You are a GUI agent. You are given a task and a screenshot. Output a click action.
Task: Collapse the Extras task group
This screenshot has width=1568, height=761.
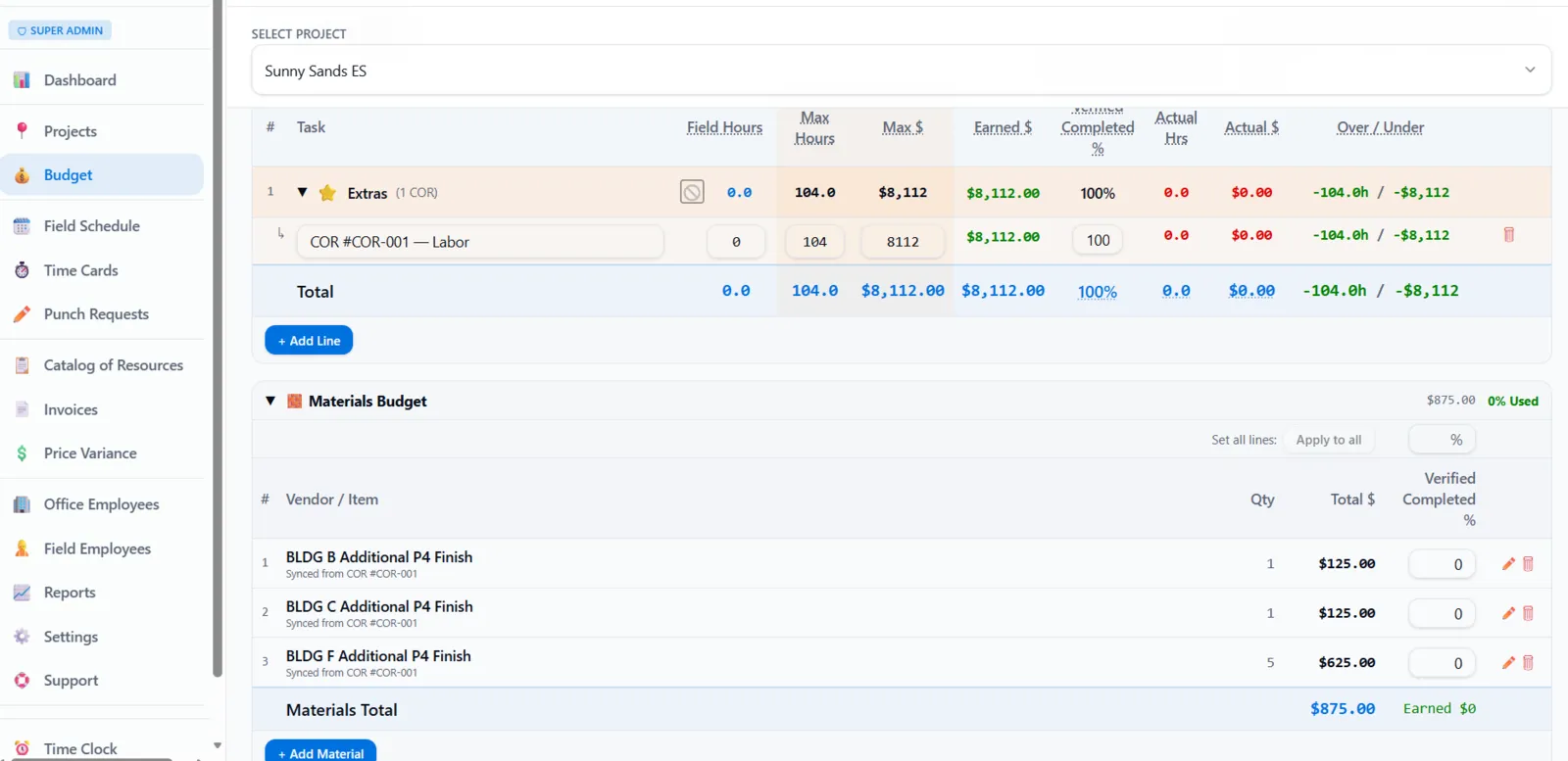coord(302,192)
